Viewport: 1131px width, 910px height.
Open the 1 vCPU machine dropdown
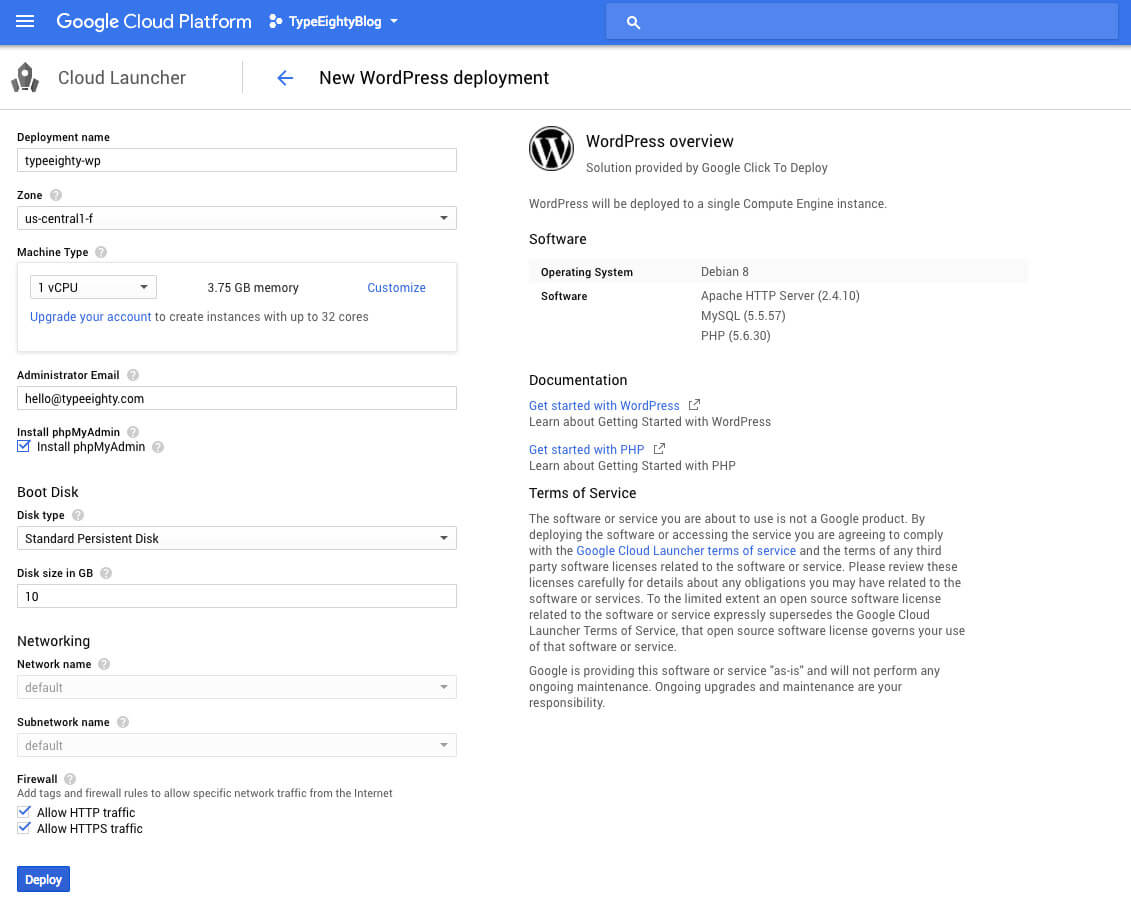click(x=93, y=287)
